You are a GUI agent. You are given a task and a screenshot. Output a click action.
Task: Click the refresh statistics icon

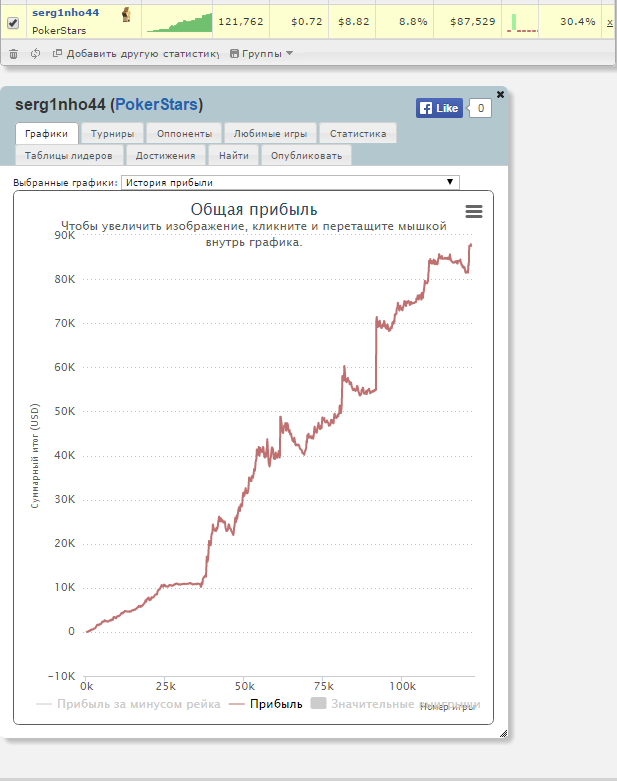coord(35,54)
